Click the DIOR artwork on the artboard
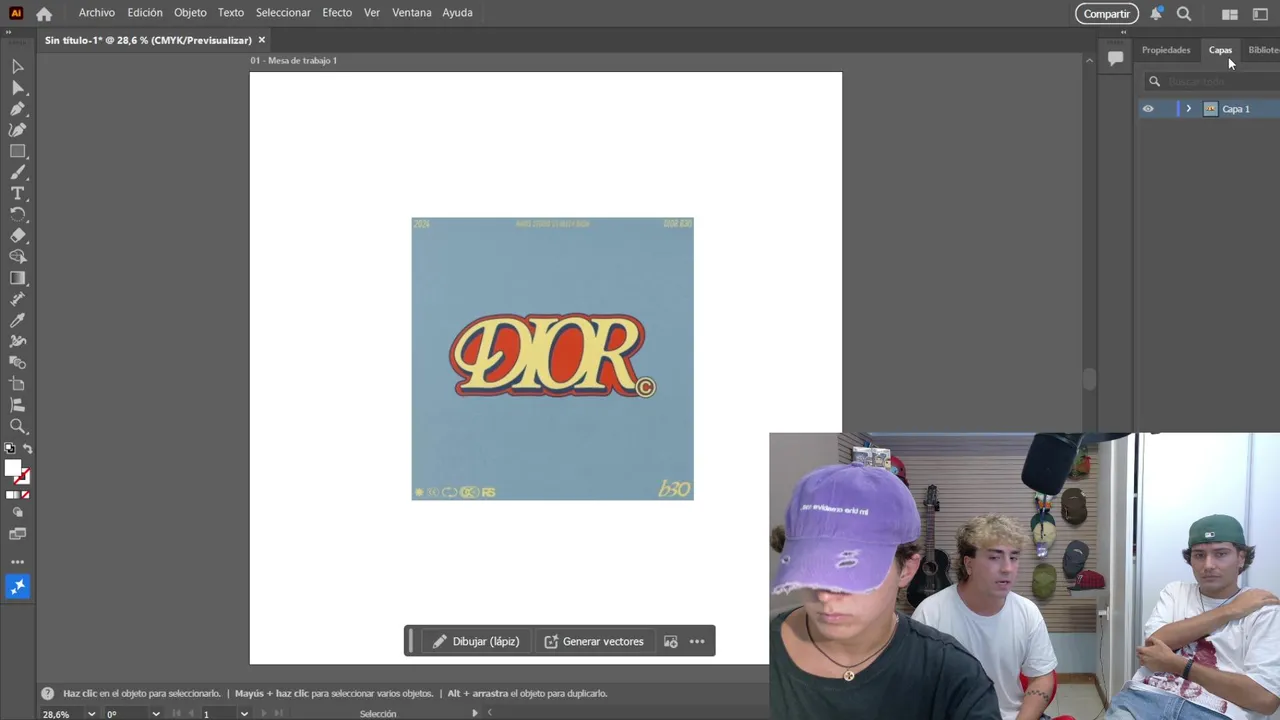1280x720 pixels. tap(552, 358)
